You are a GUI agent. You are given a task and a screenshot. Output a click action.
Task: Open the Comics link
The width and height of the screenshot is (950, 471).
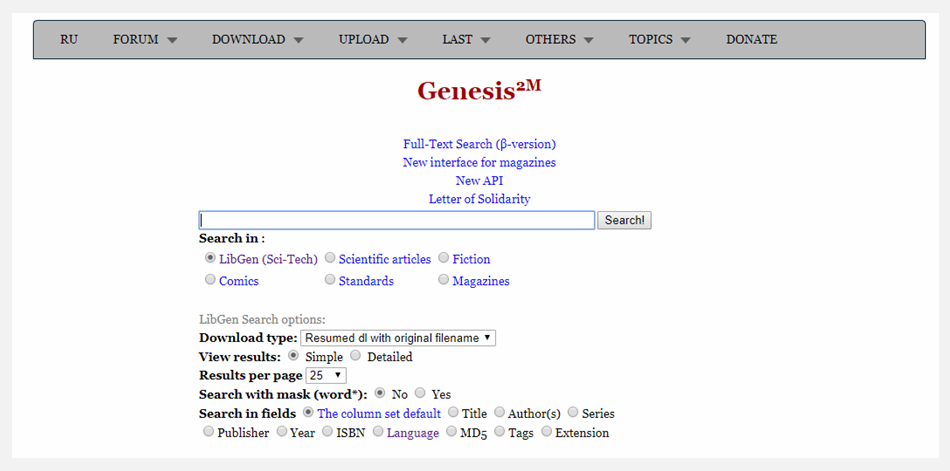pyautogui.click(x=239, y=281)
